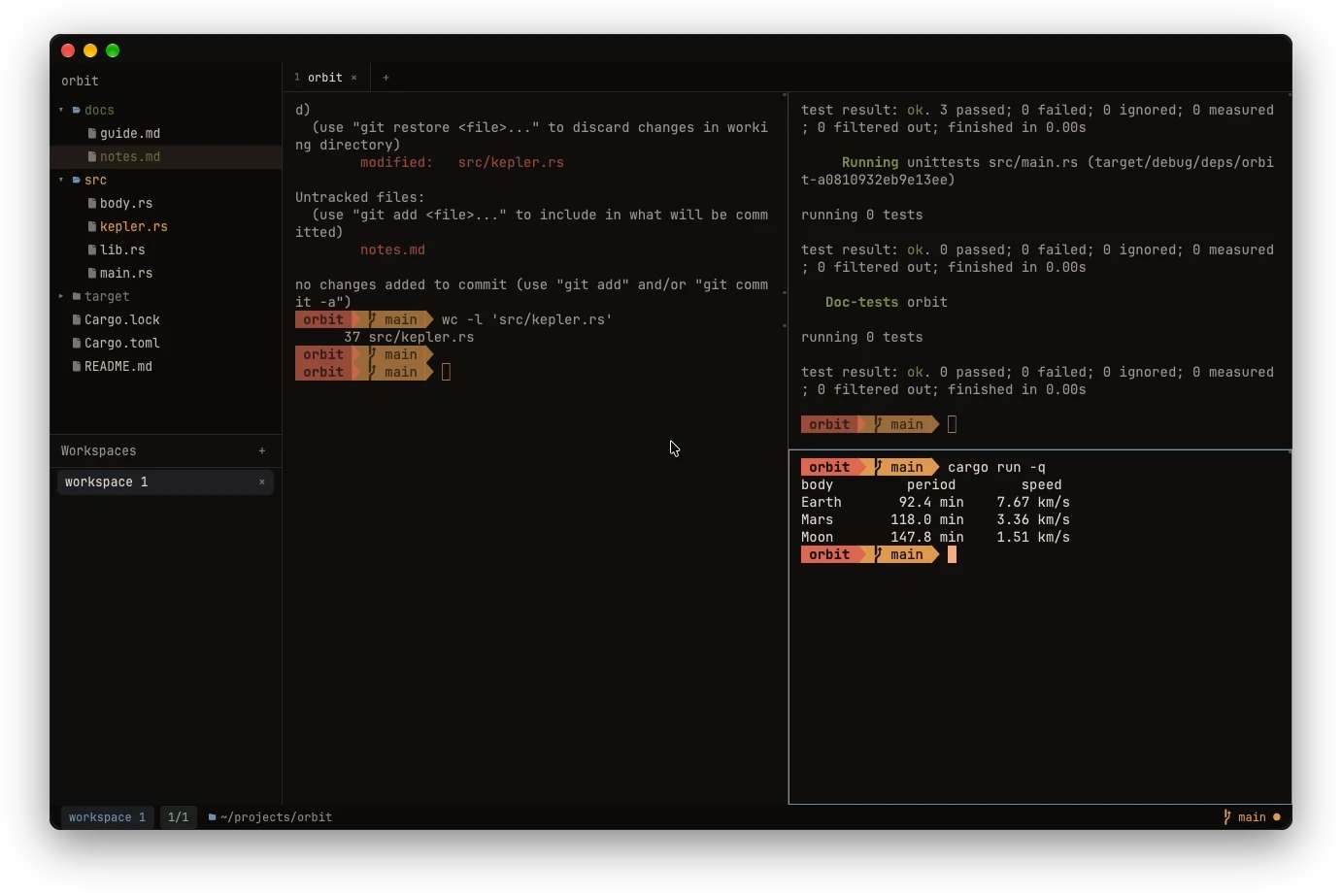The image size is (1342, 896).
Task: Click the 1/1 indicator in status bar
Action: click(x=178, y=817)
